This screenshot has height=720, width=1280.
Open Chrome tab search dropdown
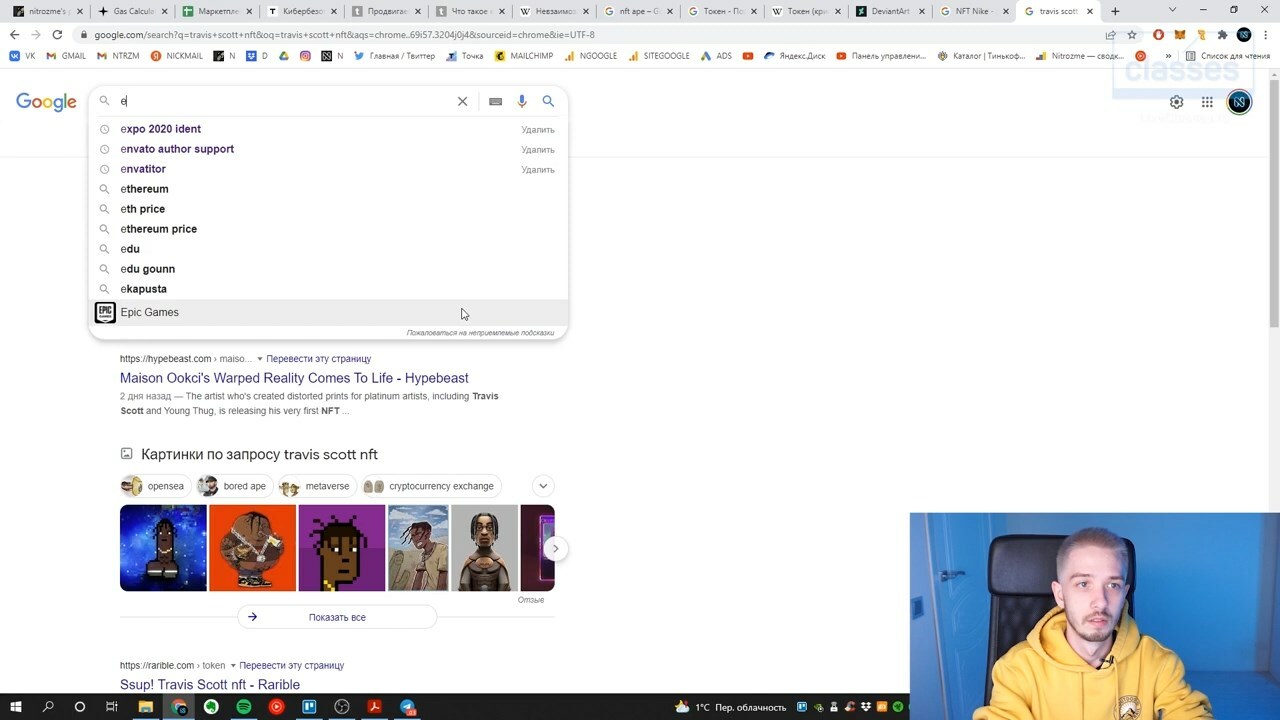(x=1172, y=11)
